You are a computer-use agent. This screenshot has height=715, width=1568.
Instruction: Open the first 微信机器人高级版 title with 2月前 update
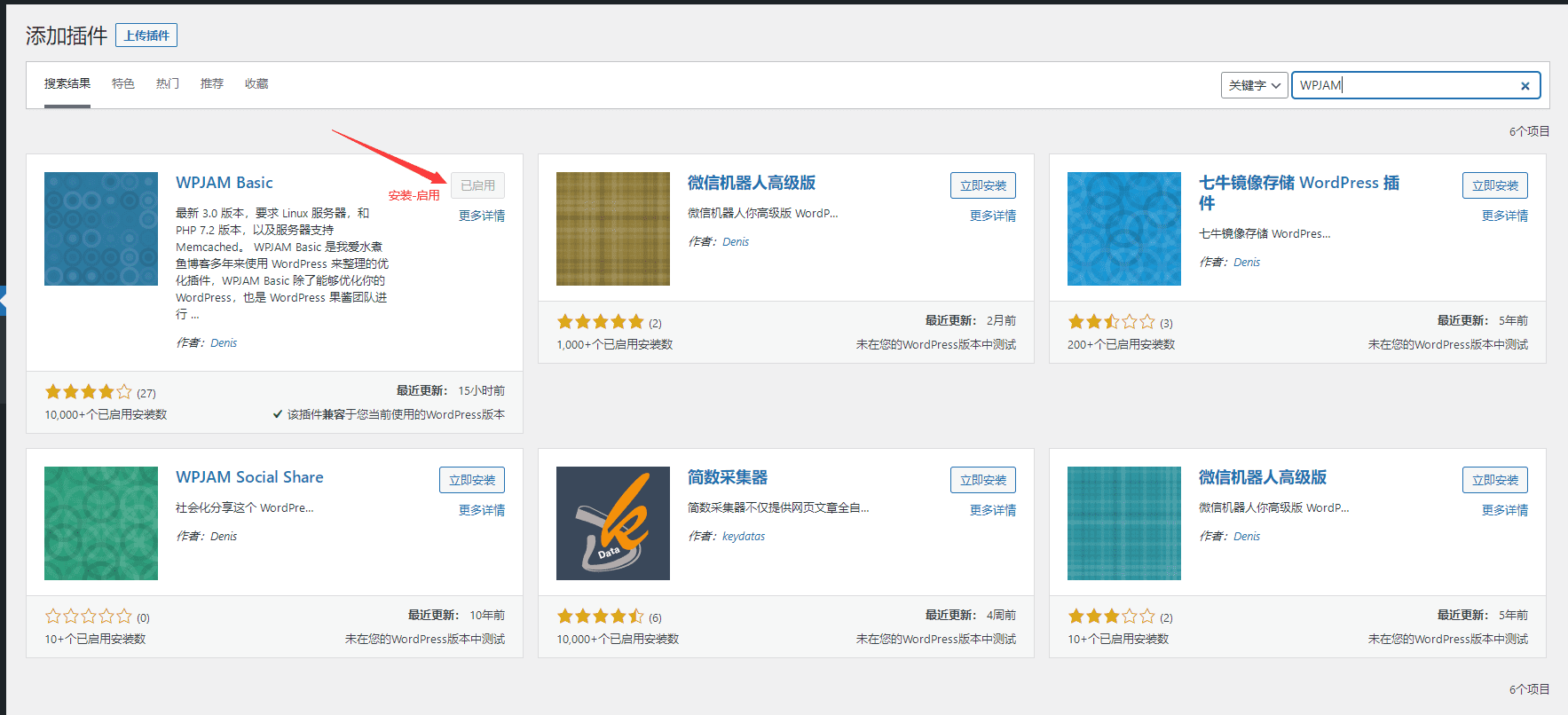tap(752, 183)
